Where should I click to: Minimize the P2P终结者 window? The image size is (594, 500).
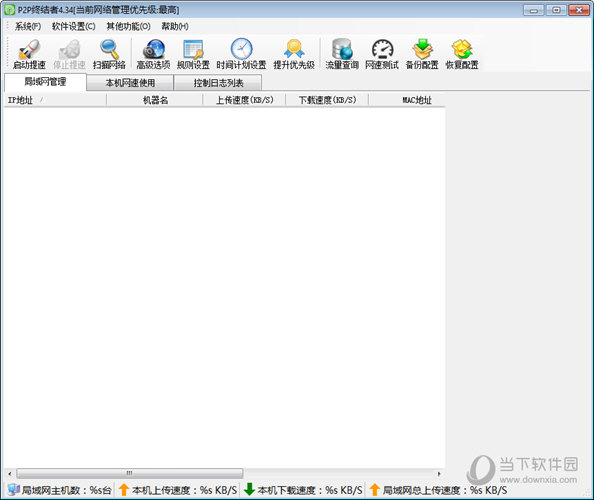point(533,10)
